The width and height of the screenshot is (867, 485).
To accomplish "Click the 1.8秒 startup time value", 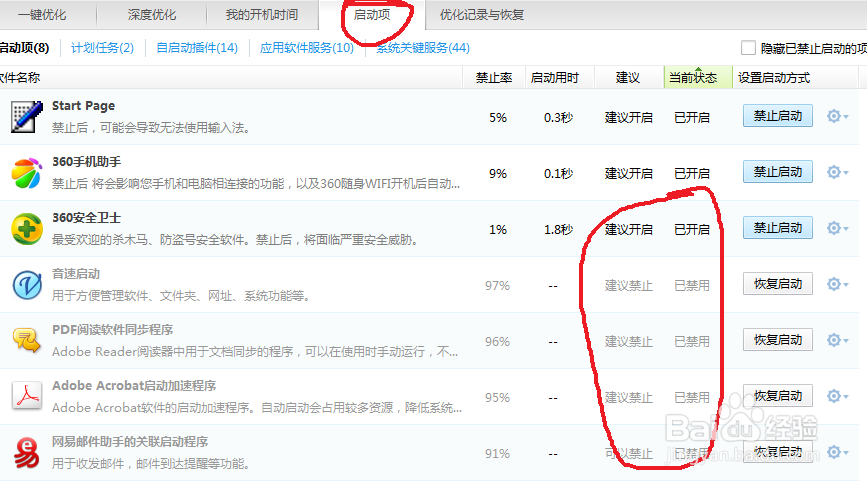I will pyautogui.click(x=558, y=230).
